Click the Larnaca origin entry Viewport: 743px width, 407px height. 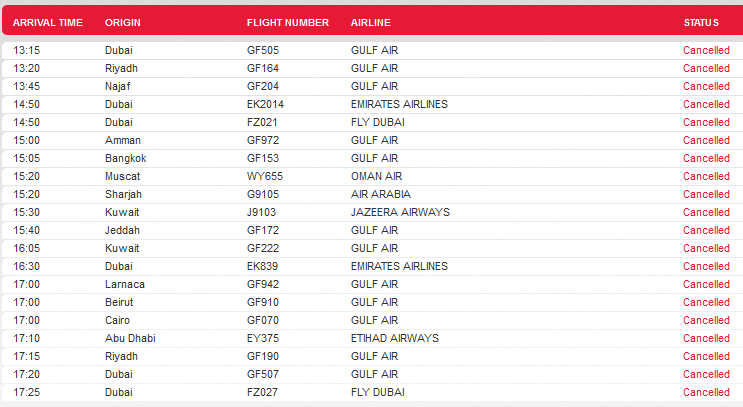click(125, 284)
